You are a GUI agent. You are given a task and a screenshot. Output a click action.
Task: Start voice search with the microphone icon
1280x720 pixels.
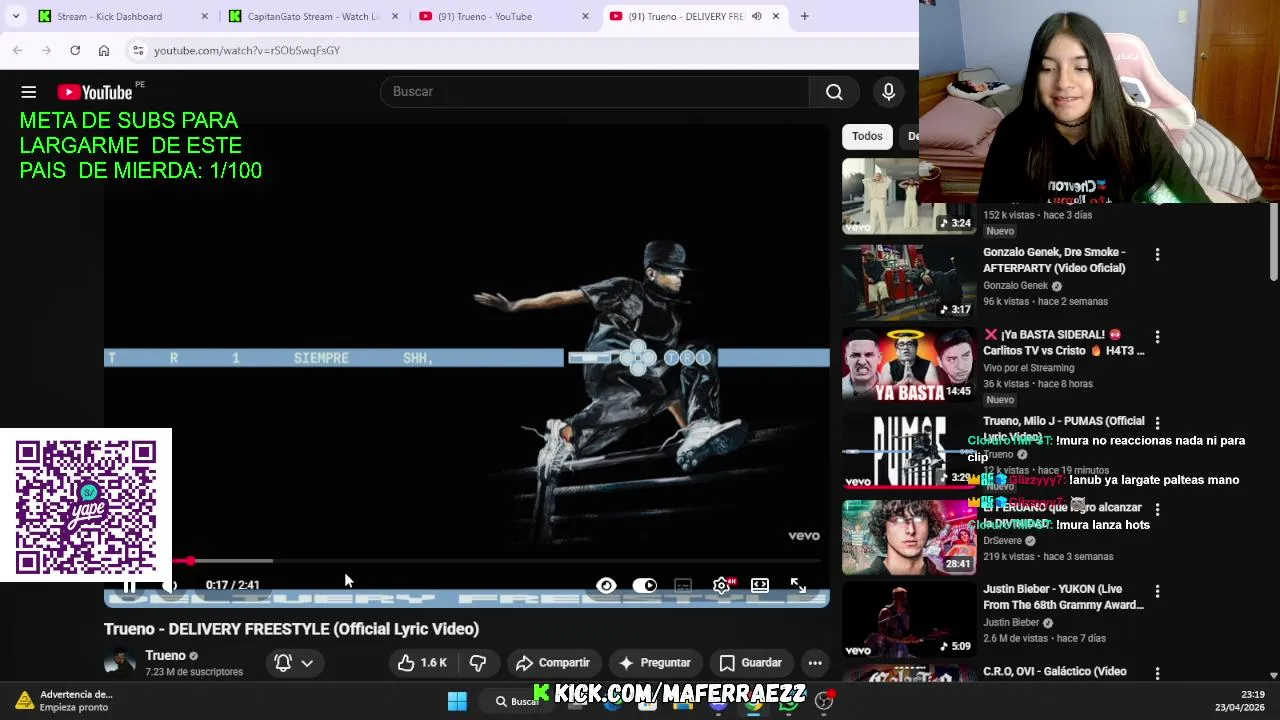[888, 92]
